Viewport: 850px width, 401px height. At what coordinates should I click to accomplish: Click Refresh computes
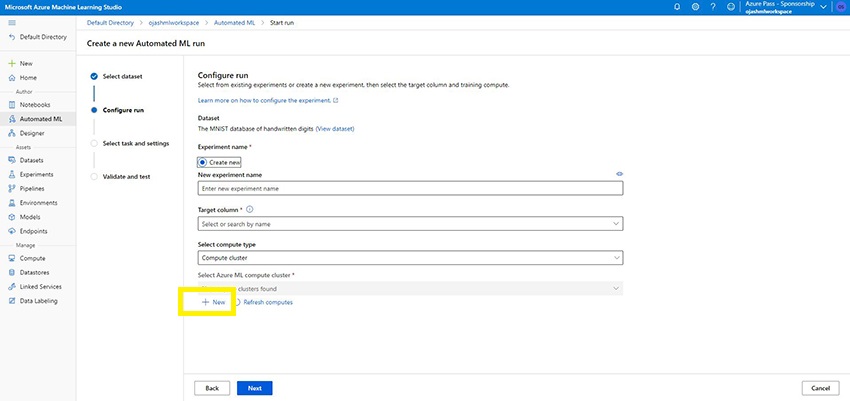coord(267,302)
